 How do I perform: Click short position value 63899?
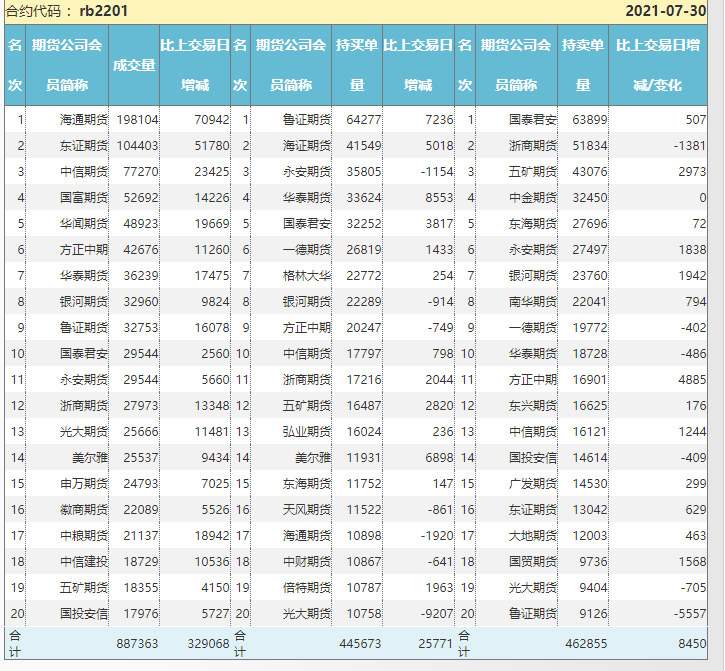click(x=590, y=120)
